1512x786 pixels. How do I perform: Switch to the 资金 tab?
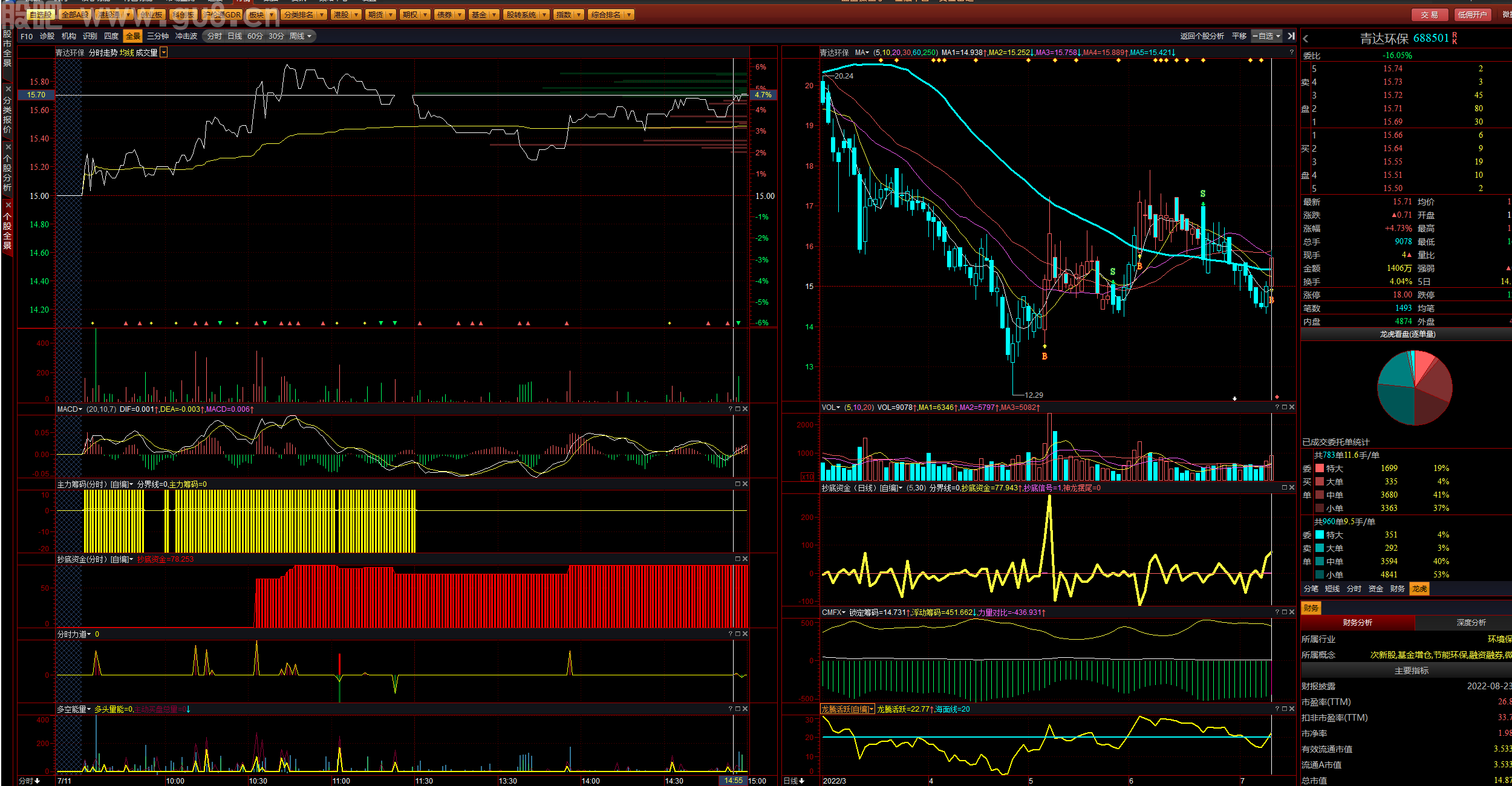[x=1376, y=589]
